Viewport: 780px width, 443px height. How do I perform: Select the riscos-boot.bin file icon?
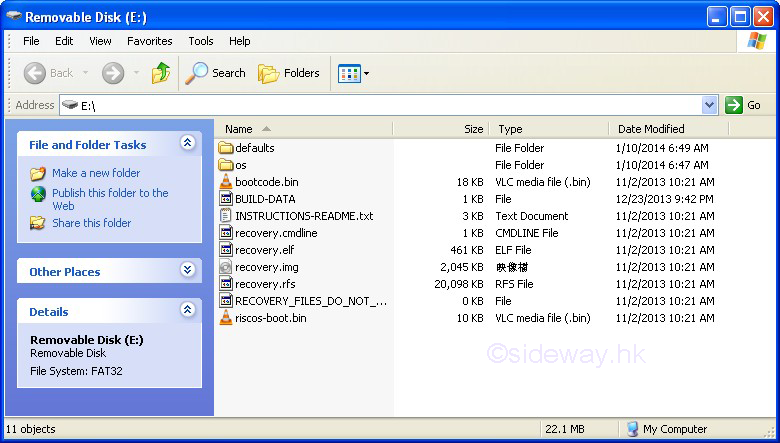tap(226, 318)
